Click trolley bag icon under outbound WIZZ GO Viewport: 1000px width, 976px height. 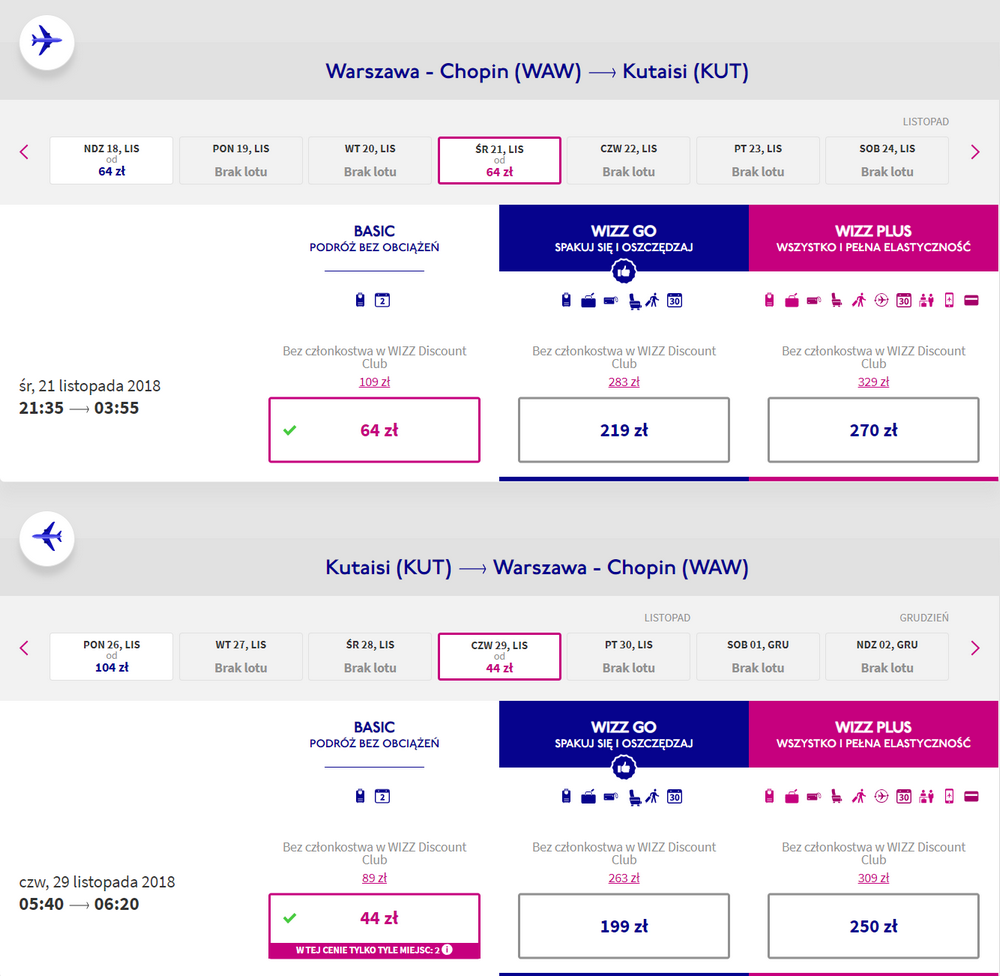pyautogui.click(x=588, y=300)
